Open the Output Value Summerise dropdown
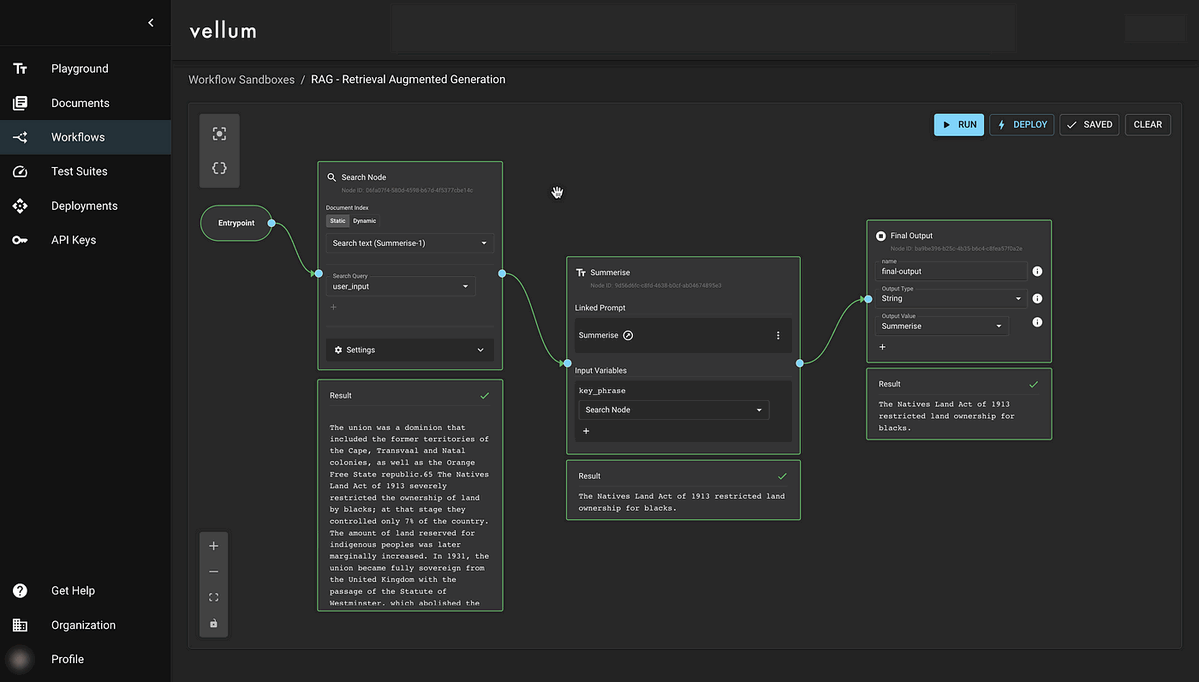1199x682 pixels. click(x=941, y=326)
